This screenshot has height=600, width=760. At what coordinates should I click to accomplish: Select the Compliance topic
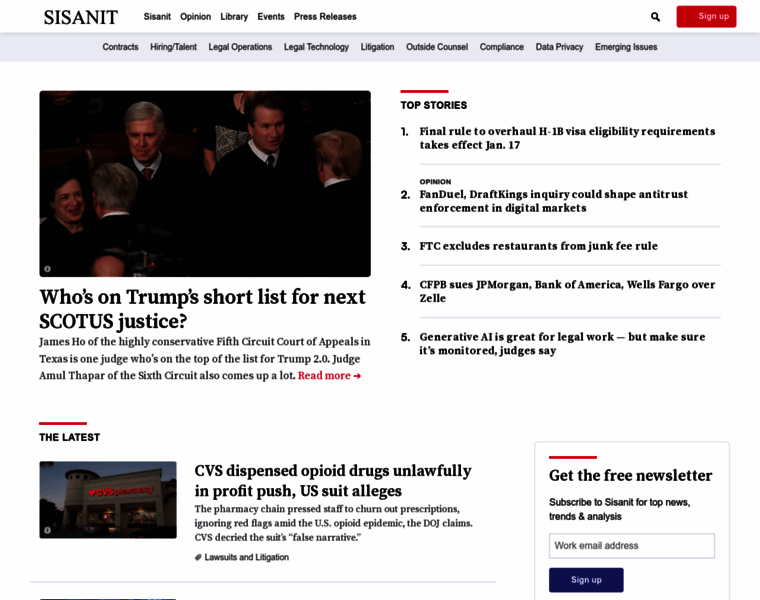click(502, 47)
